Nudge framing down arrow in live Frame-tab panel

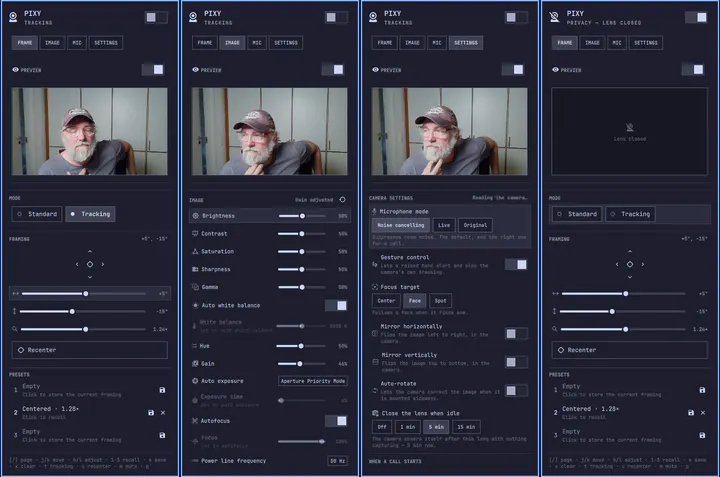click(90, 277)
